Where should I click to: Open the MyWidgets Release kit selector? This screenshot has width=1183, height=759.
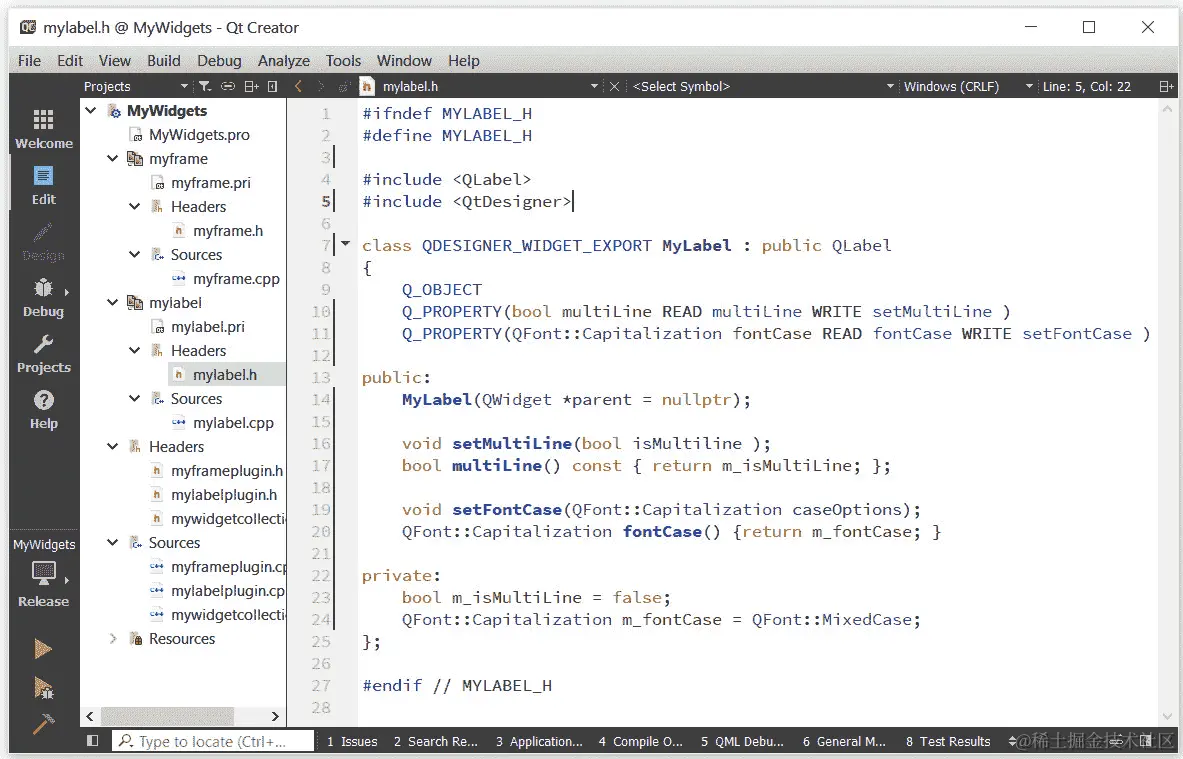coord(44,573)
